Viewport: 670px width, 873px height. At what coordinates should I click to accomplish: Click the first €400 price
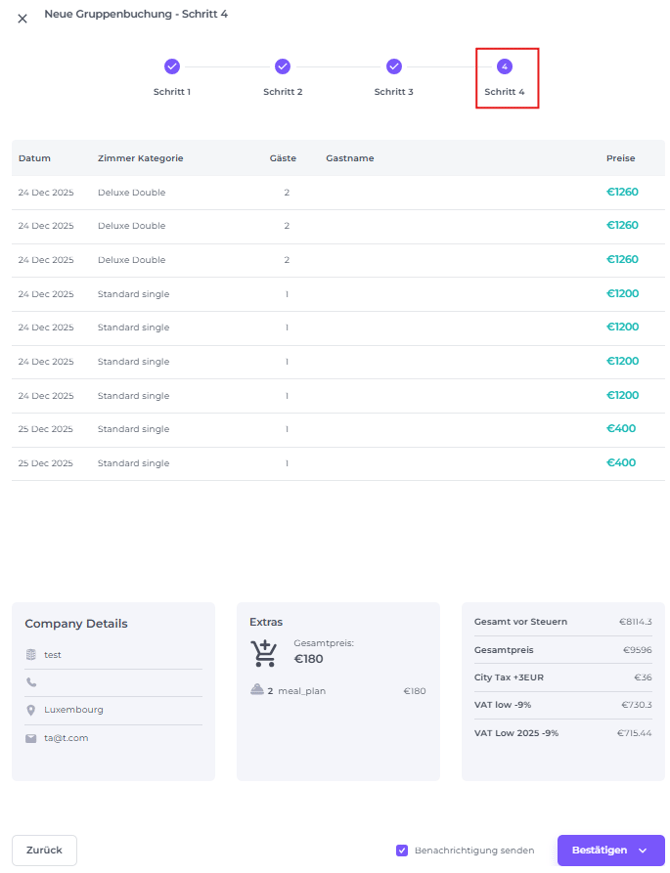[620, 429]
